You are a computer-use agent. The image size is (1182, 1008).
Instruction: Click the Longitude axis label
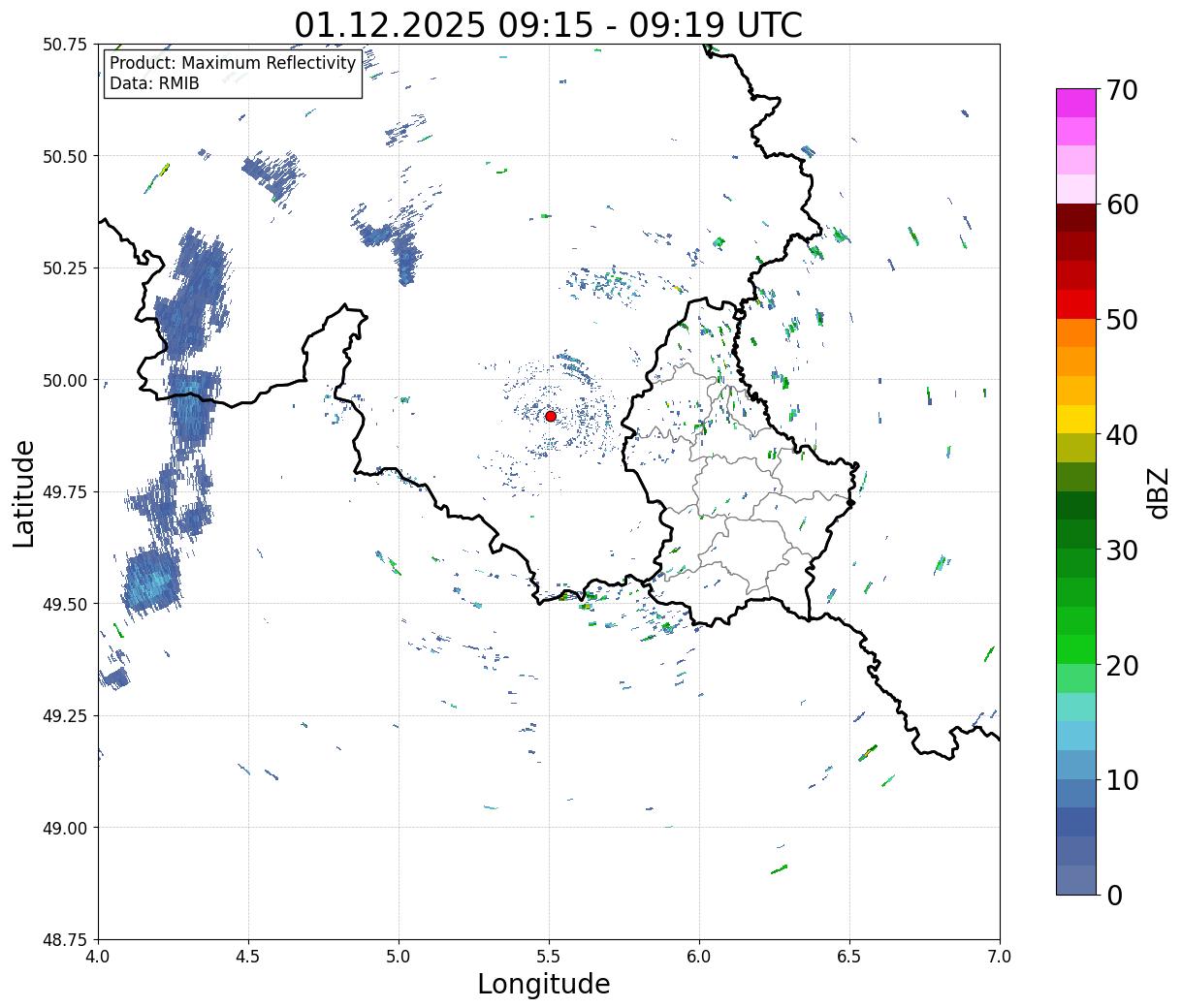click(544, 984)
